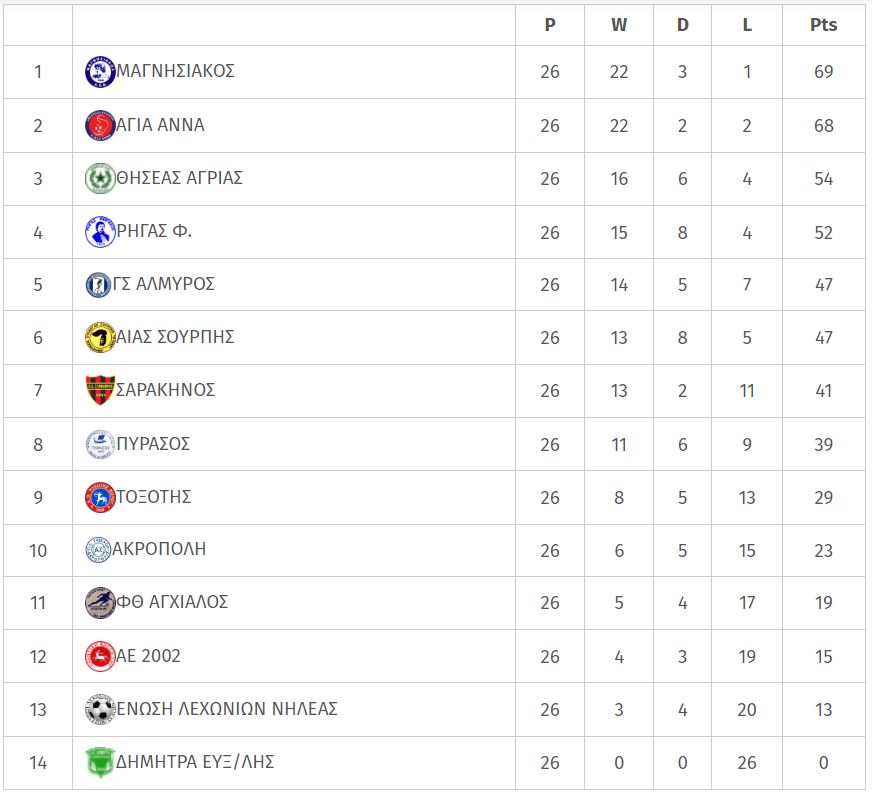Select the ΑΙΑΣ ΣΟΥΡΠΗΣ yellow-black crest
This screenshot has height=799, width=872.
[100, 337]
